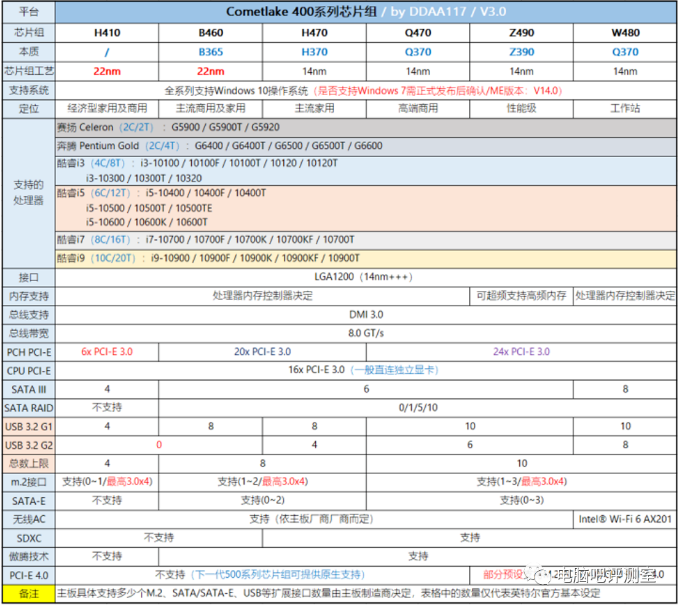Image resolution: width=679 pixels, height=606 pixels.
Task: Click the H470 chipset header cell
Action: click(x=314, y=33)
